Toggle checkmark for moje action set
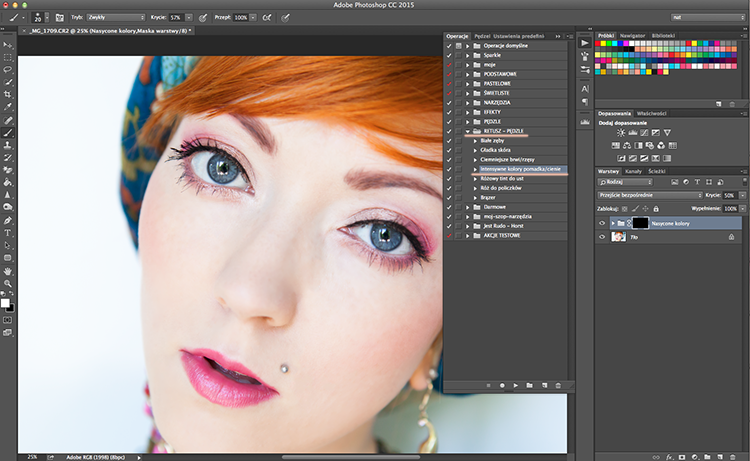Screen dimensions: 750x461 click(x=449, y=65)
